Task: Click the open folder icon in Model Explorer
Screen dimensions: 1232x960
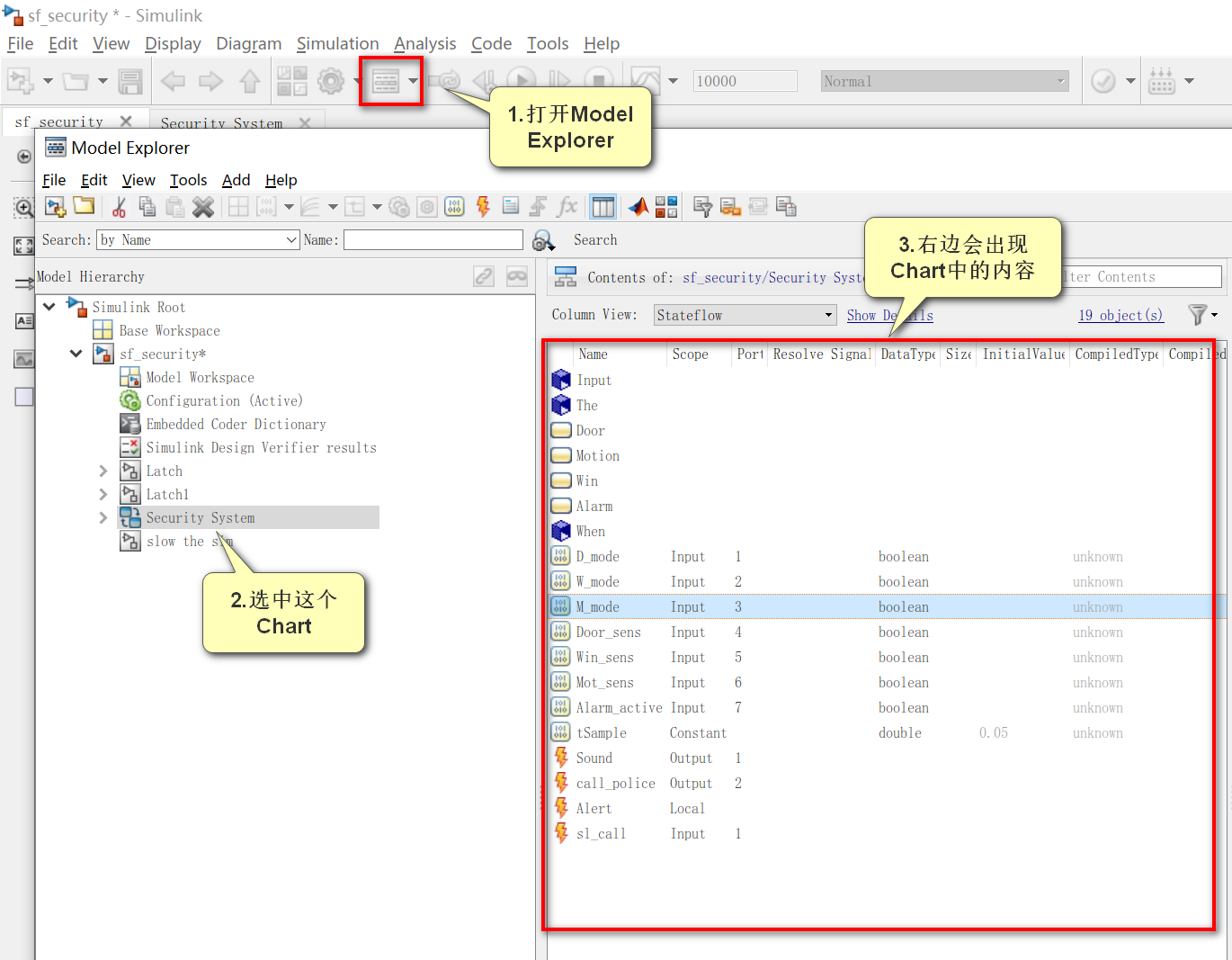Action: (x=85, y=206)
